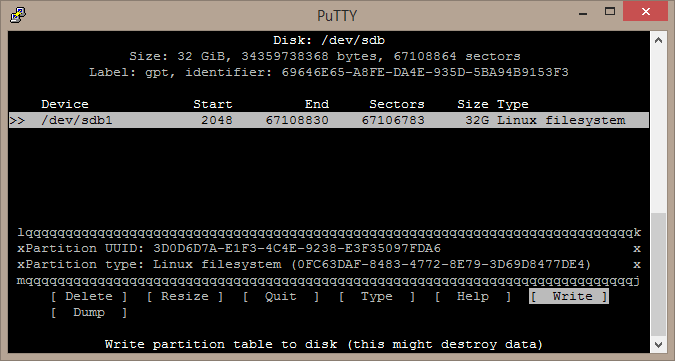Click the End value 67108830

coord(297,120)
